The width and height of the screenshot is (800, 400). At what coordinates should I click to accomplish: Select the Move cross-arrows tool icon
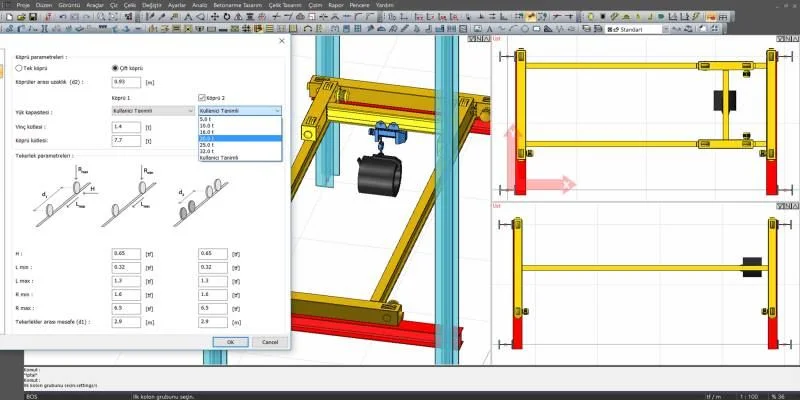pyautogui.click(x=215, y=17)
